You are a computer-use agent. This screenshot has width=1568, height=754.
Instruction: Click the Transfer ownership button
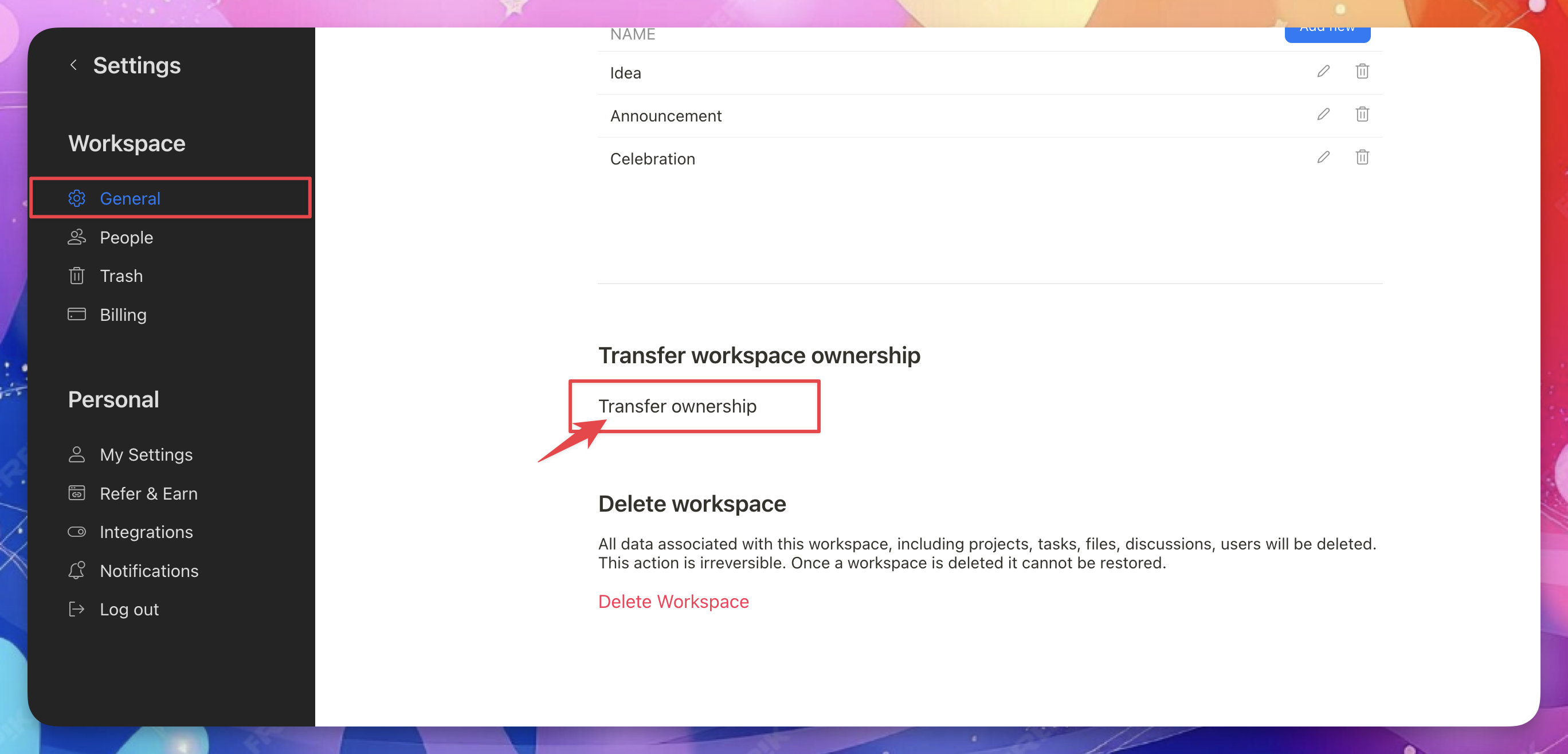point(677,406)
